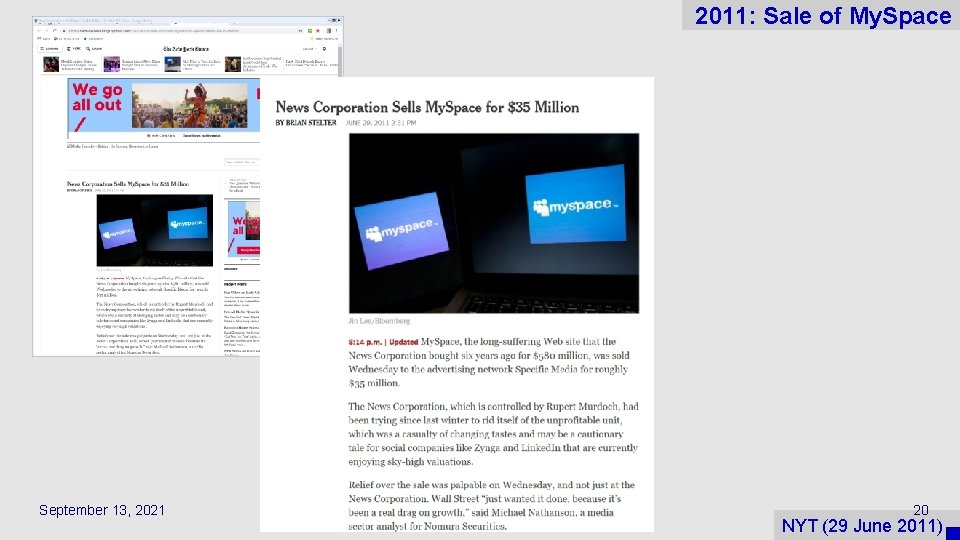Click the small MySpace photo in browser page
Image resolution: width=960 pixels, height=540 pixels.
click(155, 230)
